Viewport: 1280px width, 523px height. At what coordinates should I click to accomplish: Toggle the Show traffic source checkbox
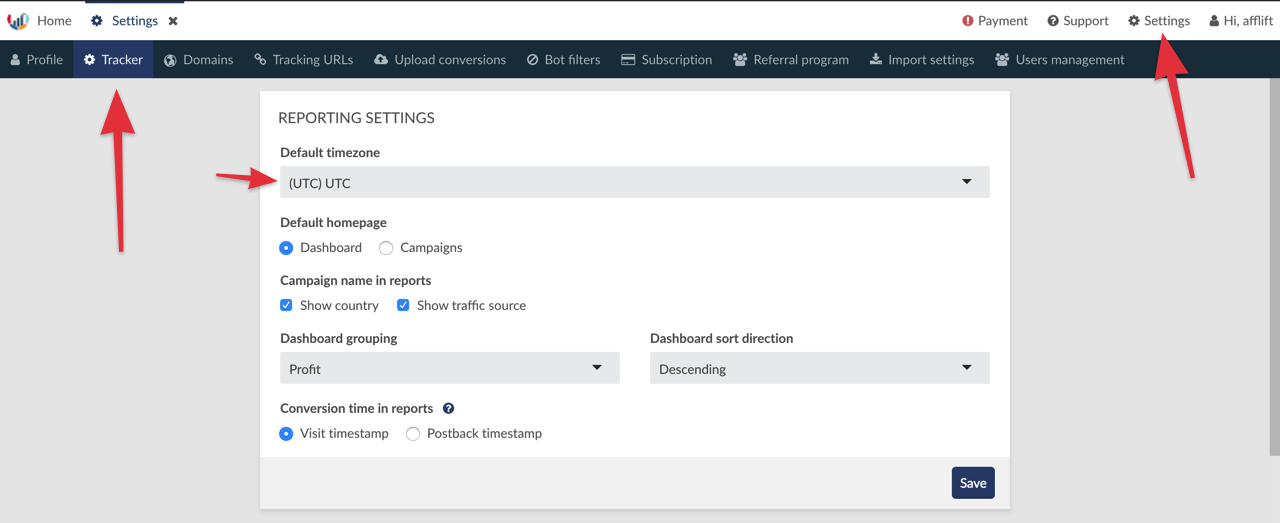[403, 305]
